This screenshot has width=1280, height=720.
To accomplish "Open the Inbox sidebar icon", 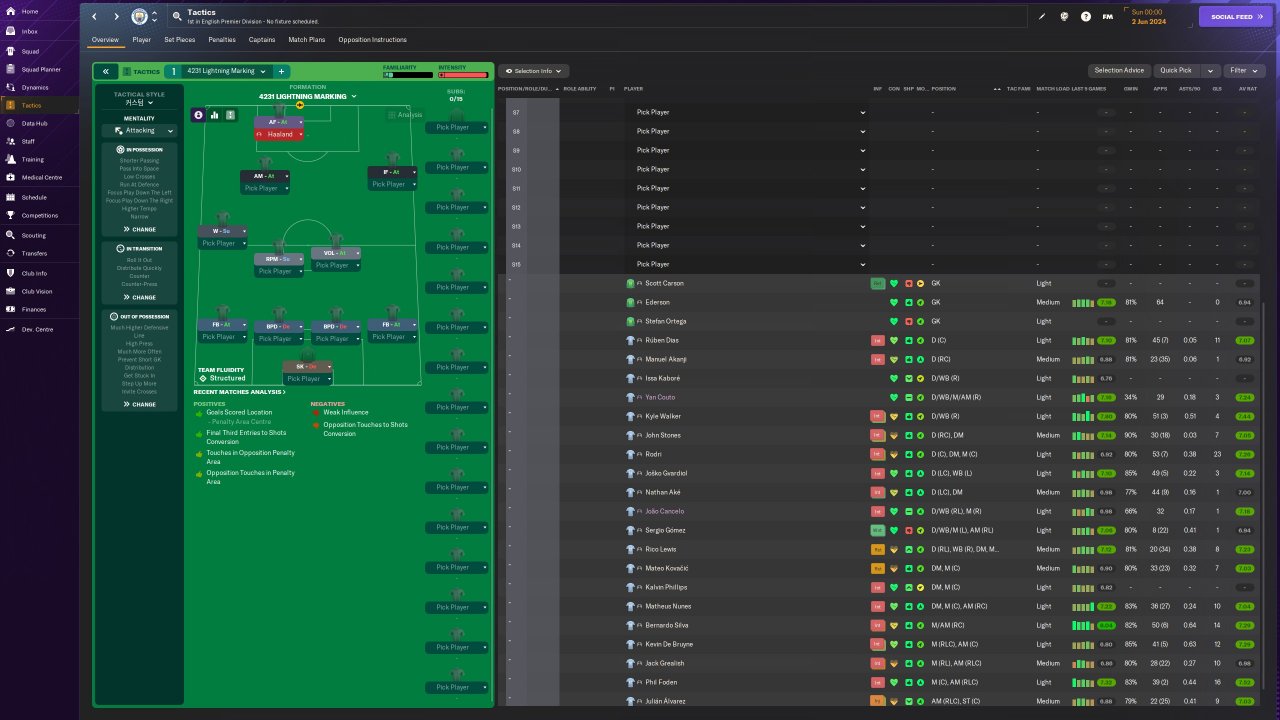I will point(10,31).
